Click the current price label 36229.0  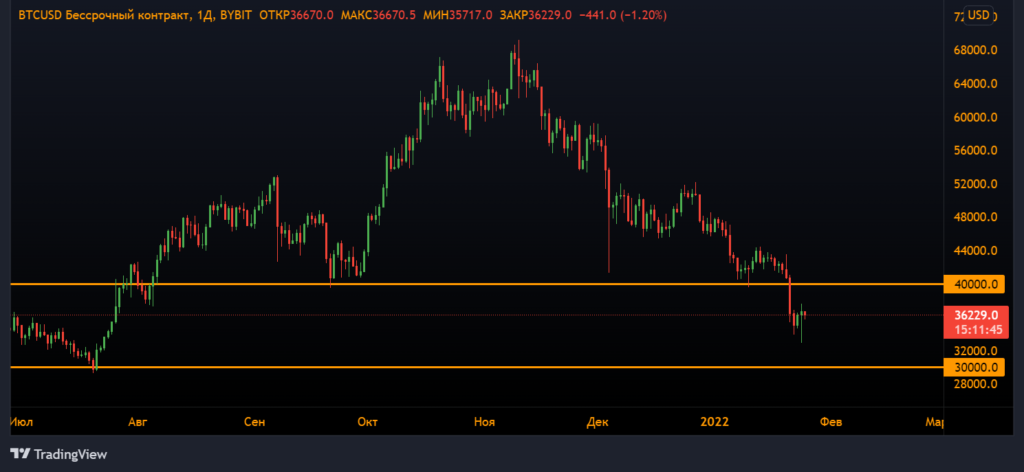pyautogui.click(x=975, y=314)
